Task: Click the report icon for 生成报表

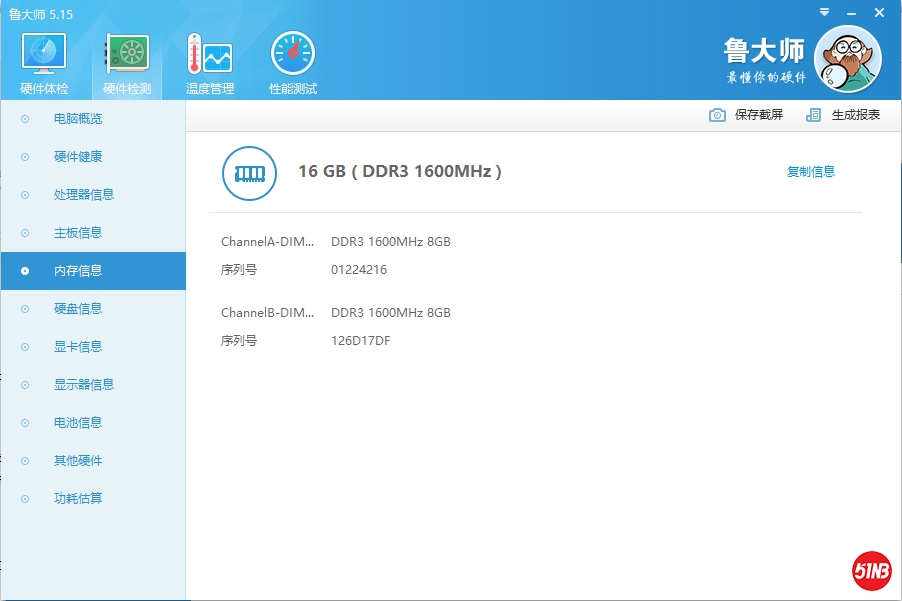Action: tap(814, 115)
